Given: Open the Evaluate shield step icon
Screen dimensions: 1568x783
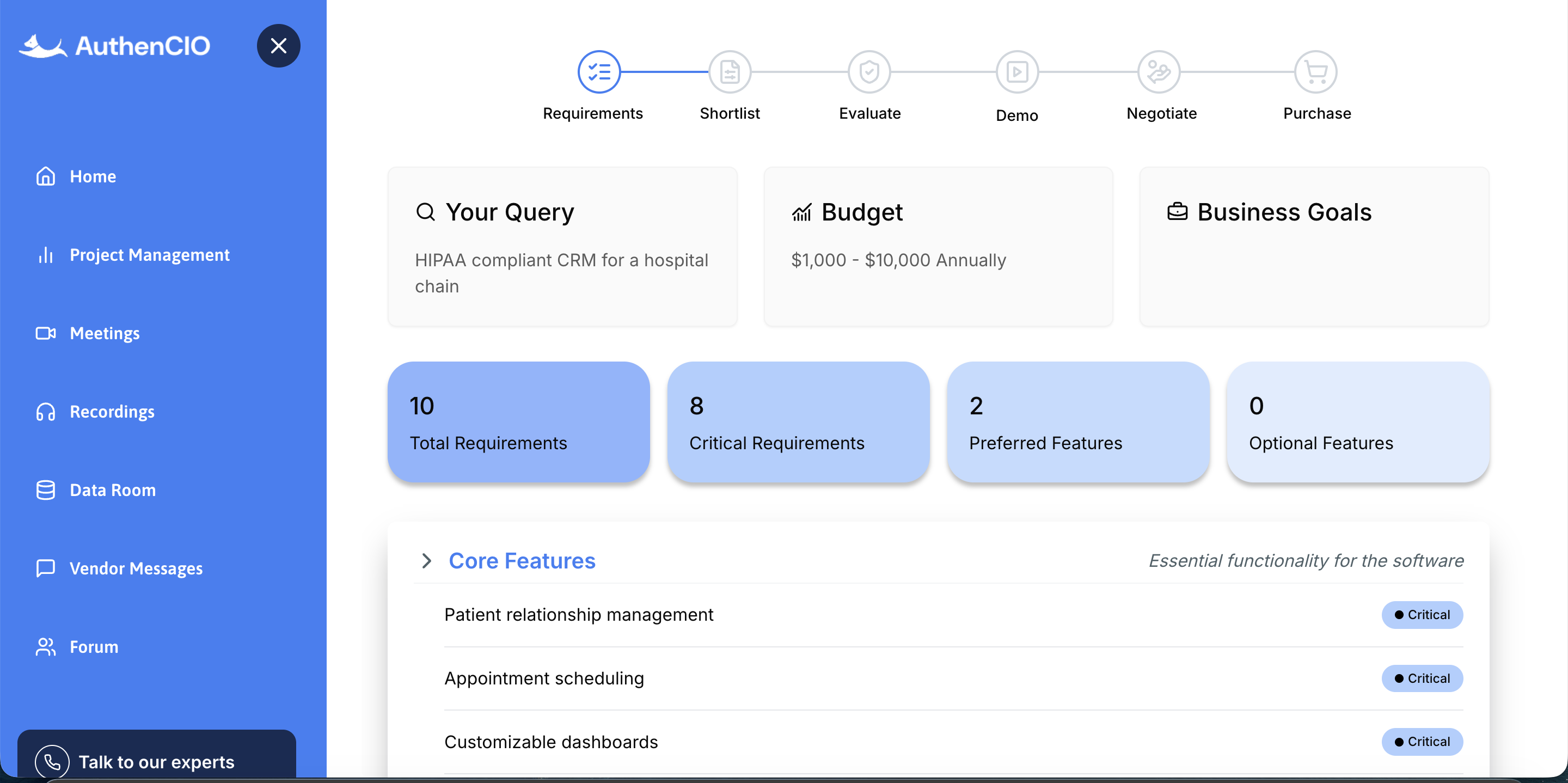Looking at the screenshot, I should pos(869,72).
